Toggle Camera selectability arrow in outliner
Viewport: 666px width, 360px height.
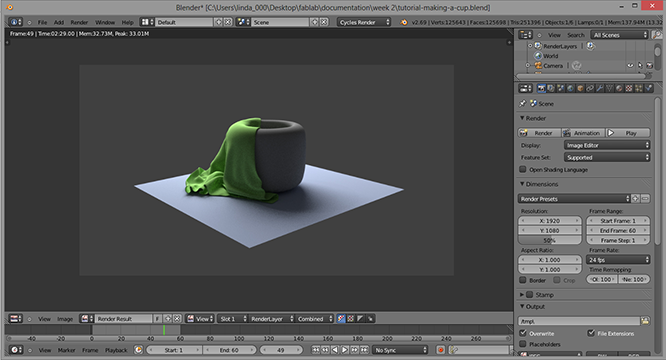coord(640,65)
